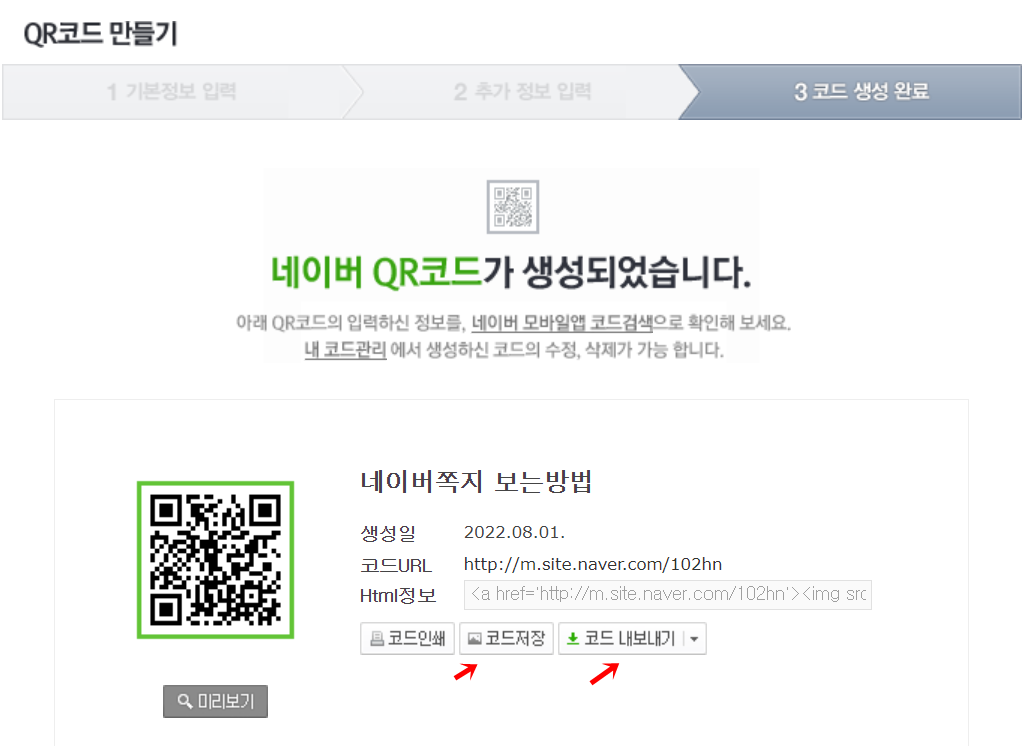1025x746 pixels.
Task: Click the 미리보기 button
Action: click(215, 701)
